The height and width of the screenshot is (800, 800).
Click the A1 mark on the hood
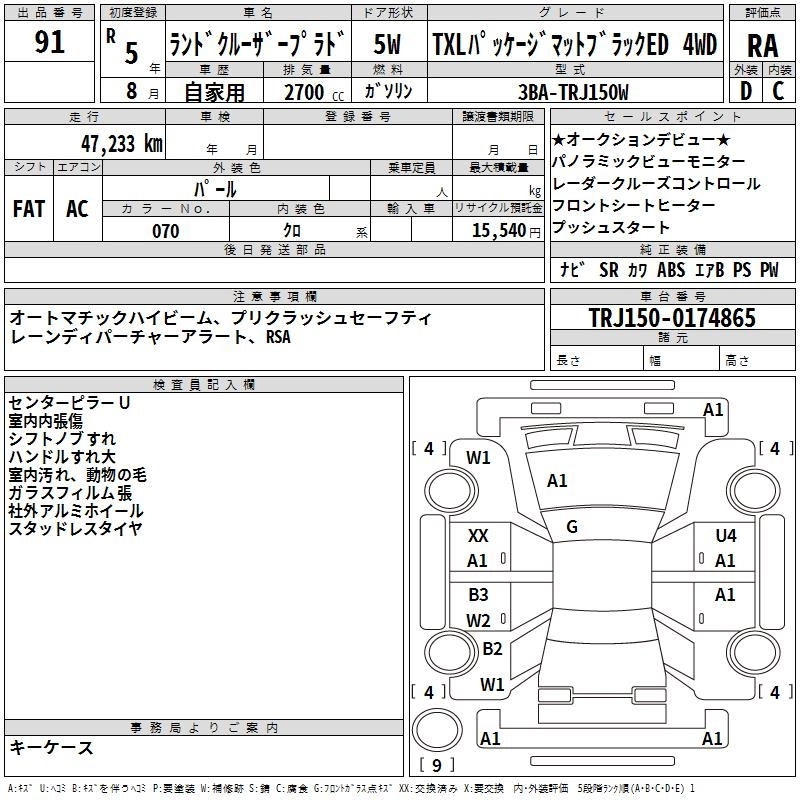[557, 481]
